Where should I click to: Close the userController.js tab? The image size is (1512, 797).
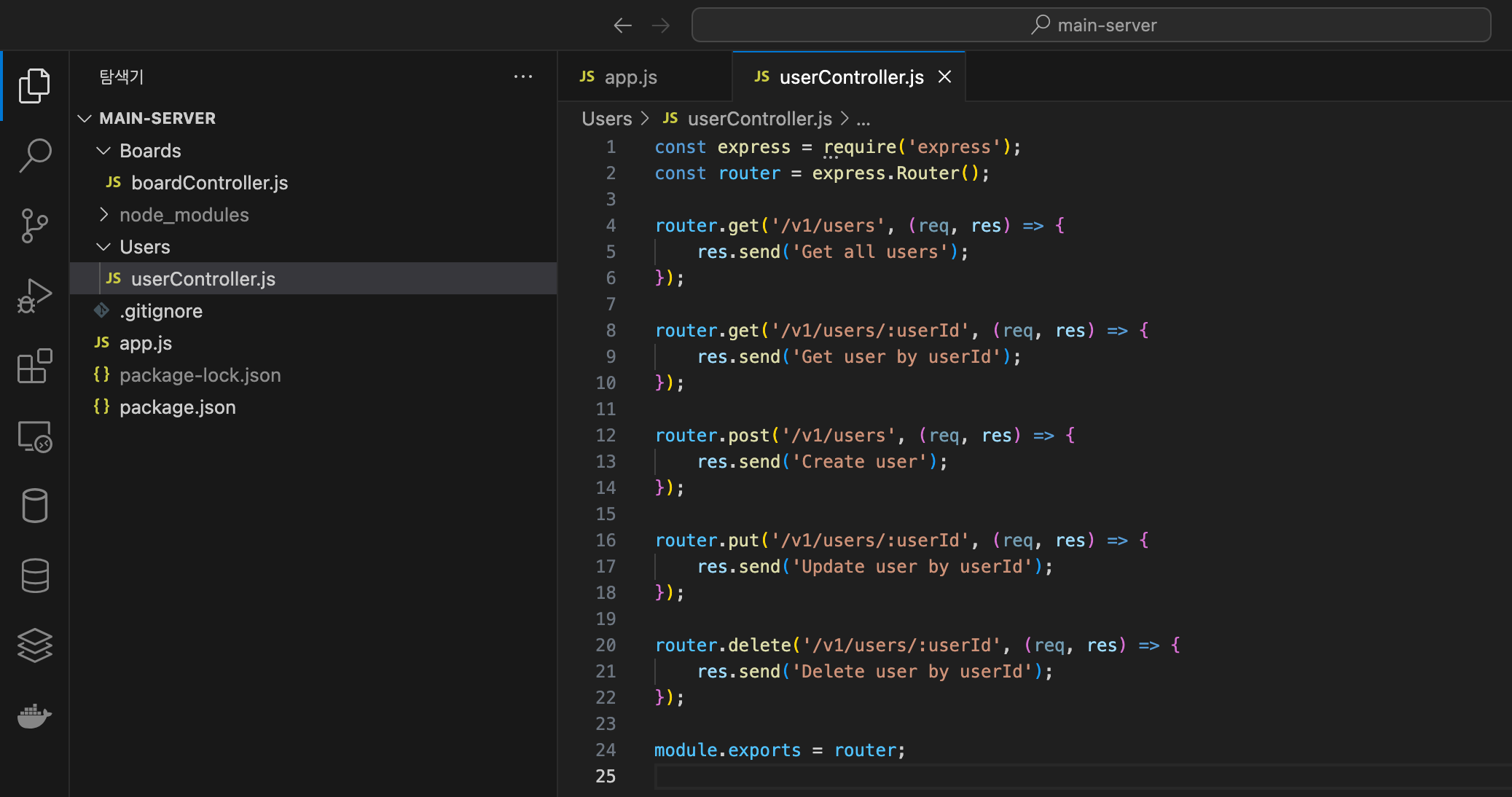[944, 77]
